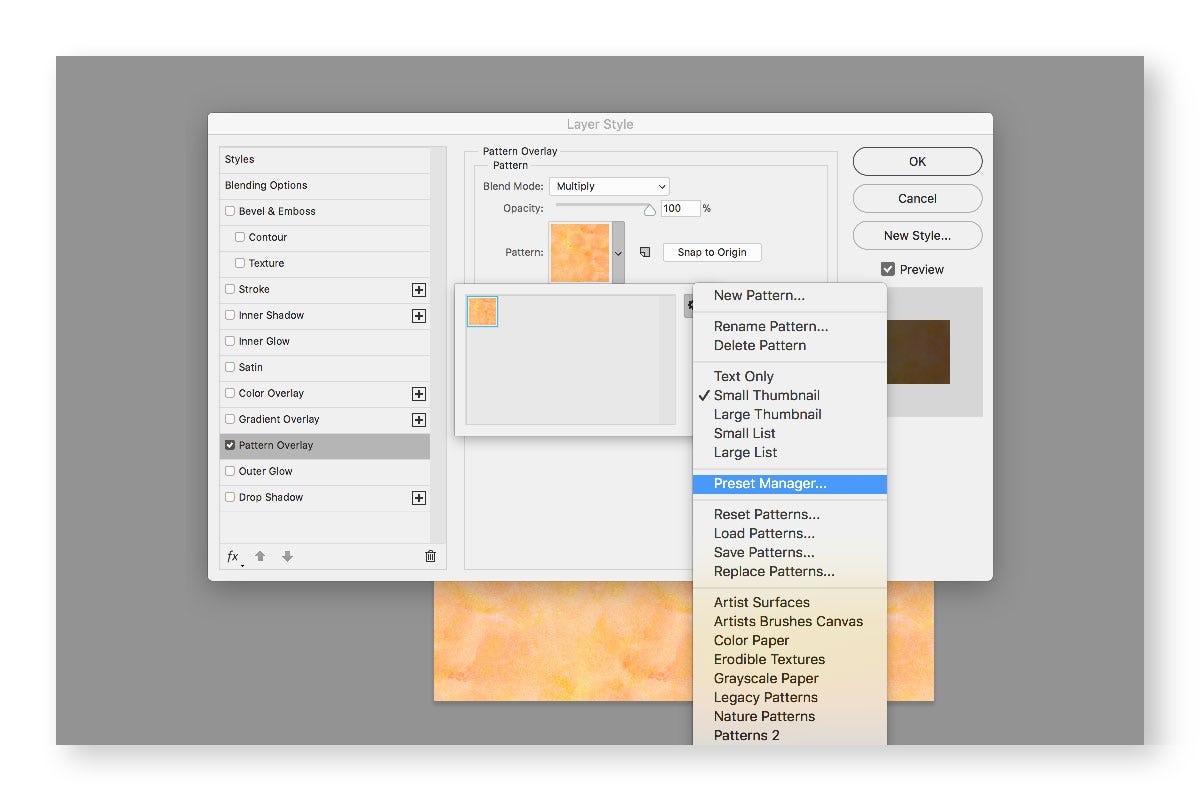Load Artists Brushes Canvas pattern set

790,621
